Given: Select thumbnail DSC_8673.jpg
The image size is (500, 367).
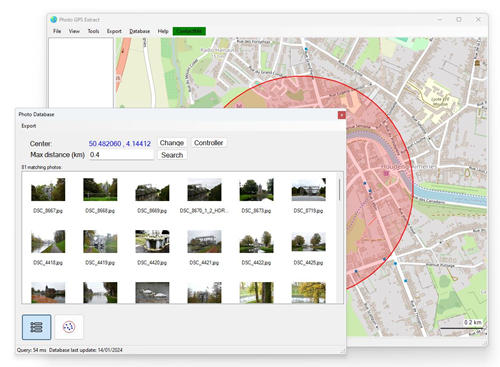Looking at the screenshot, I should [x=256, y=189].
